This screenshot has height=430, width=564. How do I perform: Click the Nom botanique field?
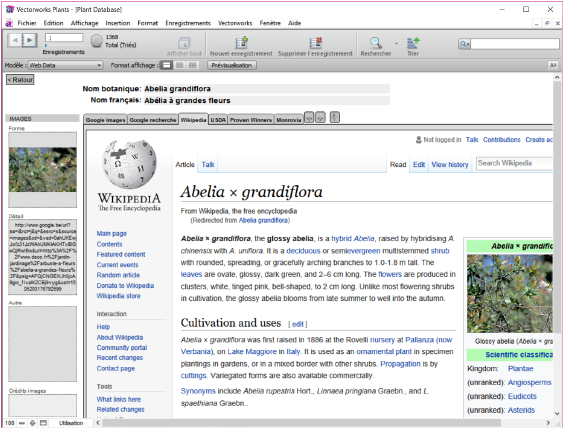(x=267, y=89)
